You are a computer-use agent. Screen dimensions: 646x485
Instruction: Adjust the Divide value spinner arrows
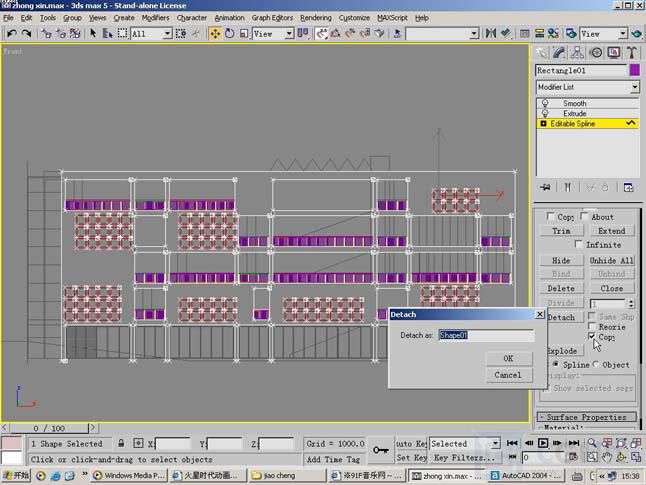[631, 304]
